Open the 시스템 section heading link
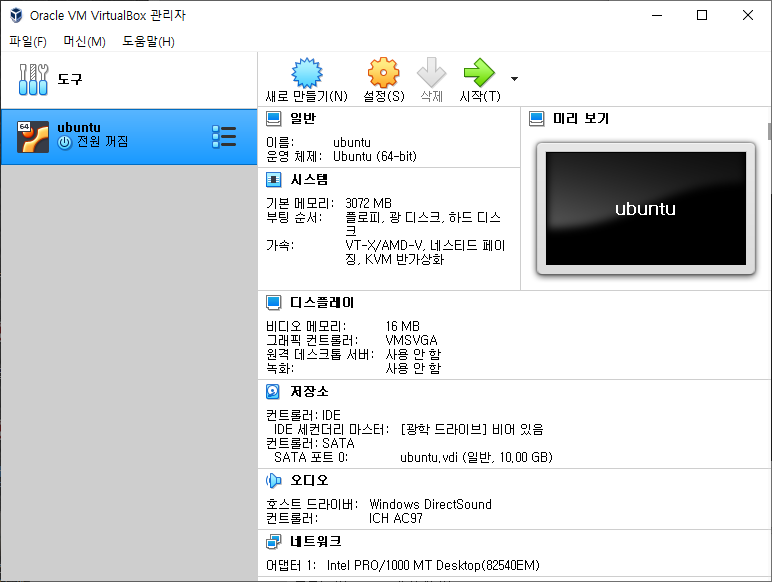772x582 pixels. pos(309,180)
